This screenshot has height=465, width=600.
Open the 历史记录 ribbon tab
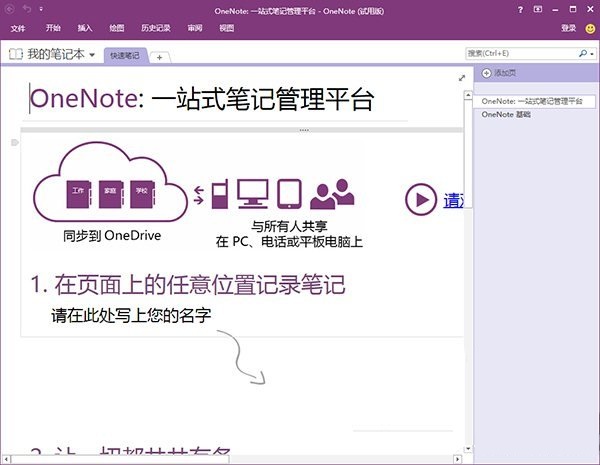154,29
